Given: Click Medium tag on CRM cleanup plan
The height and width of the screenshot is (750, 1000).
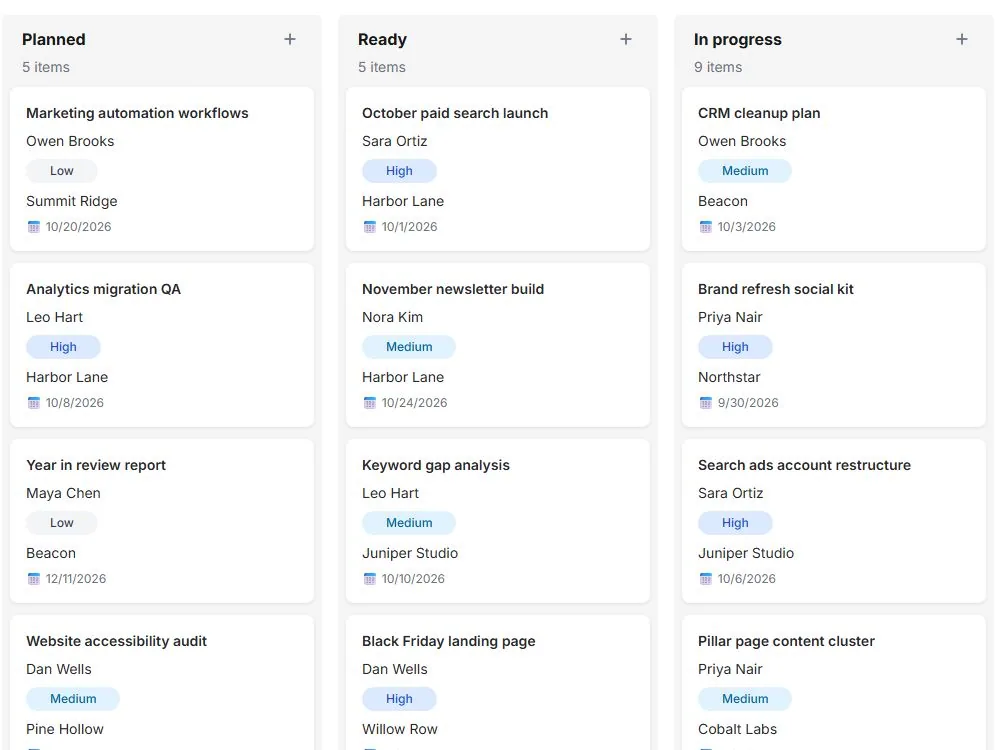Looking at the screenshot, I should (745, 171).
